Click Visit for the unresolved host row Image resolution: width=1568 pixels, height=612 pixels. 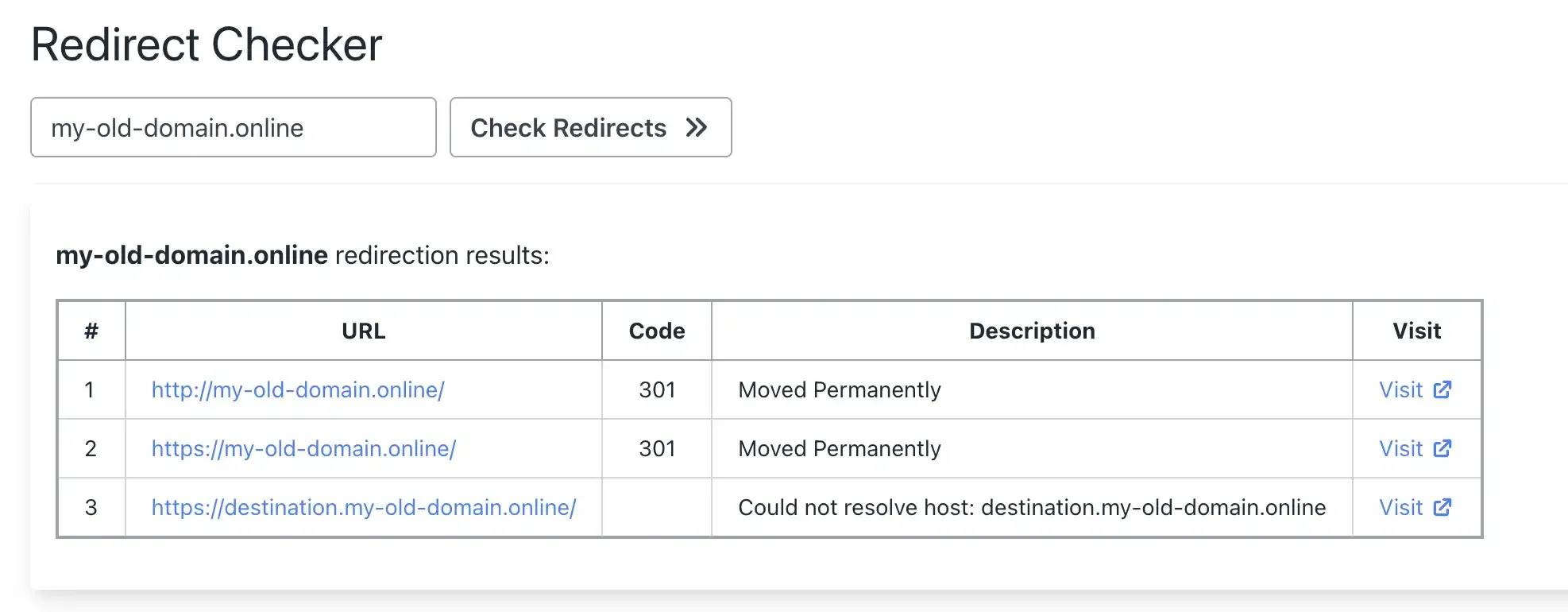[x=1401, y=507]
